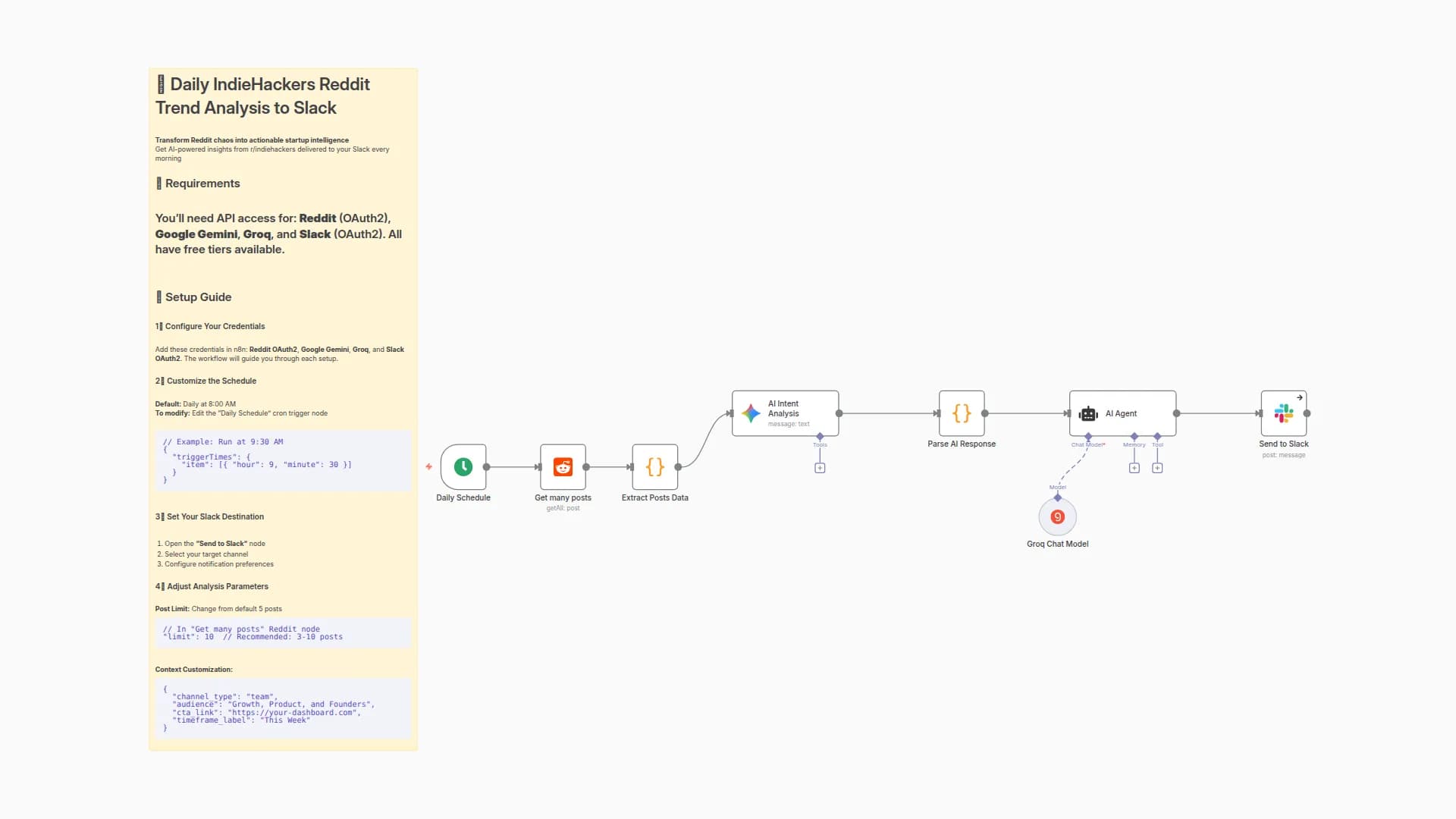The width and height of the screenshot is (1456, 819).
Task: Click the Reddit icon in Get many posts node
Action: (563, 466)
